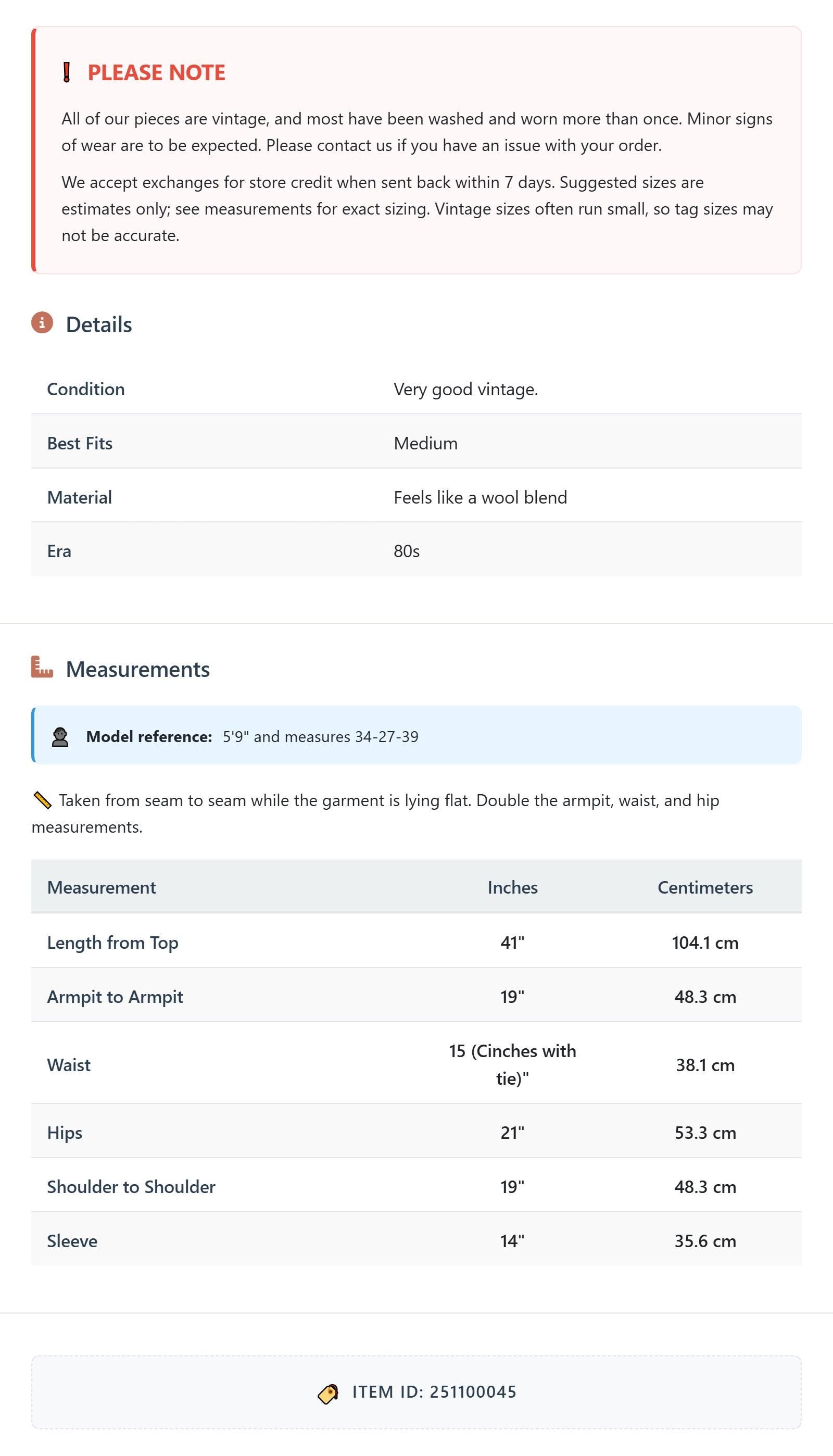Click the Length from Top 104.1 cm value
Image resolution: width=833 pixels, height=1456 pixels.
pos(705,943)
